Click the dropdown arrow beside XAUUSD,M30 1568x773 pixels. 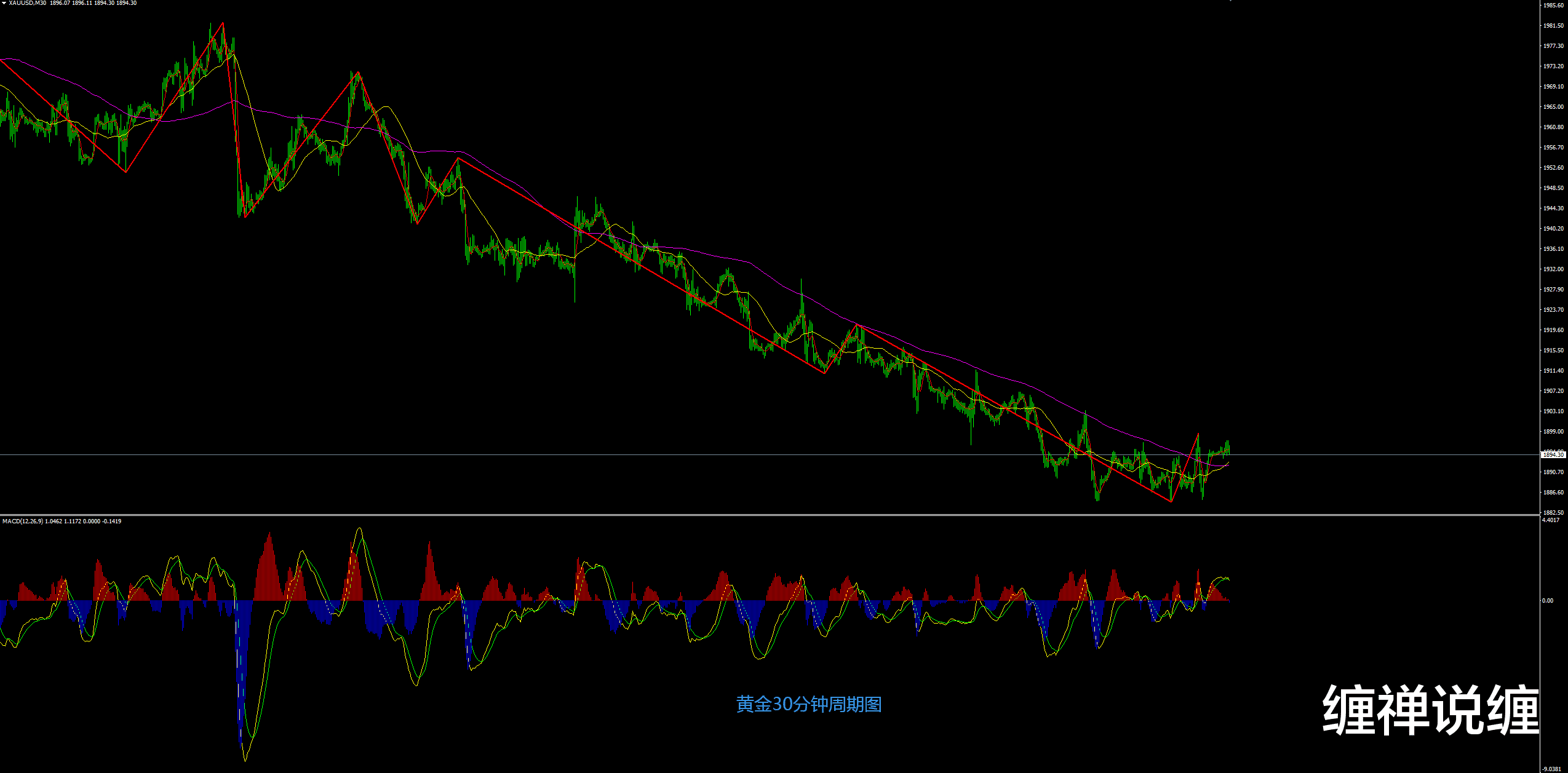pyautogui.click(x=4, y=3)
